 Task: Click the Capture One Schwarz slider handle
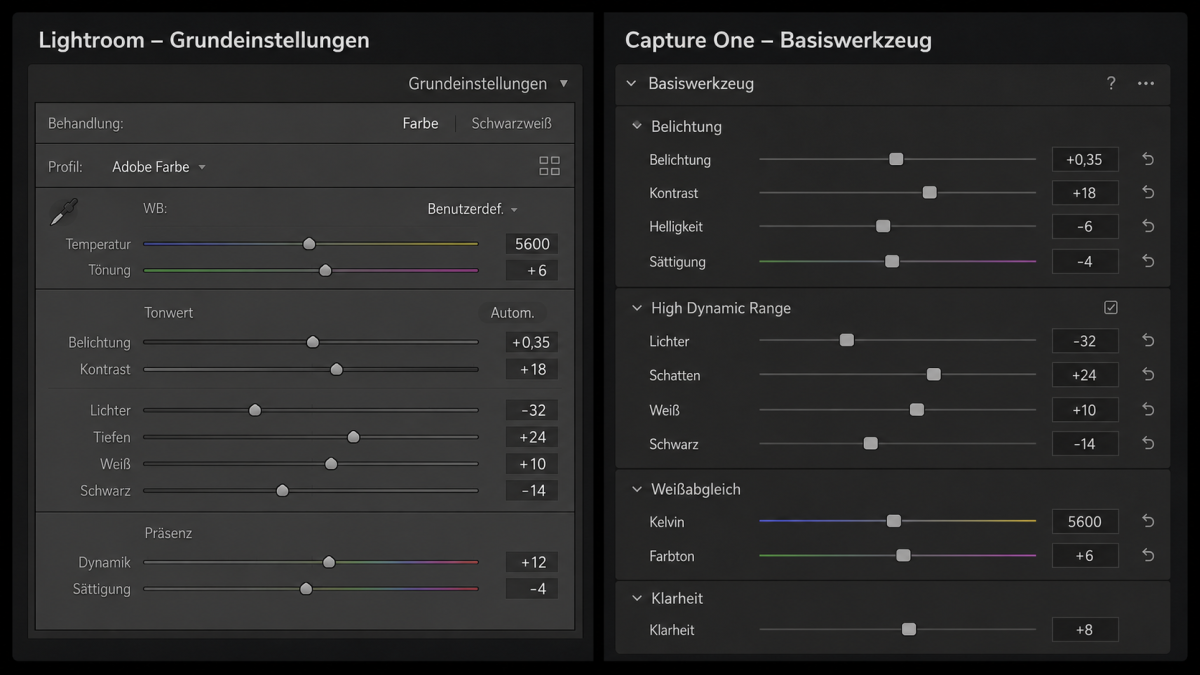point(871,443)
